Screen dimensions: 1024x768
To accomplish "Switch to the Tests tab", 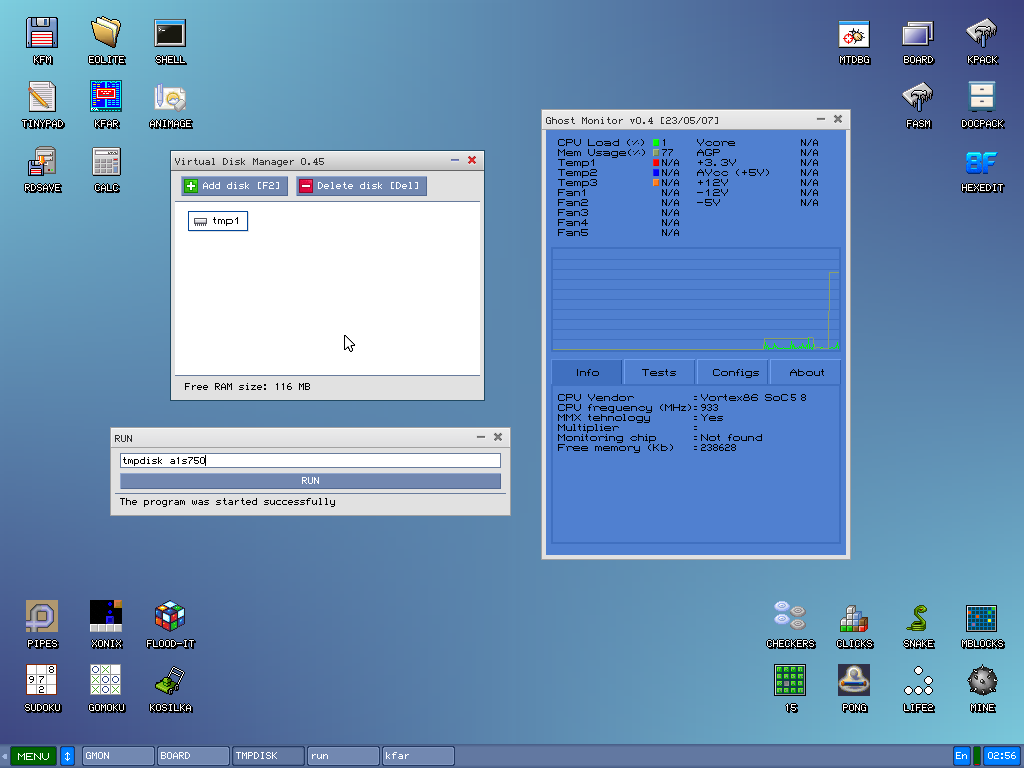I will point(658,371).
